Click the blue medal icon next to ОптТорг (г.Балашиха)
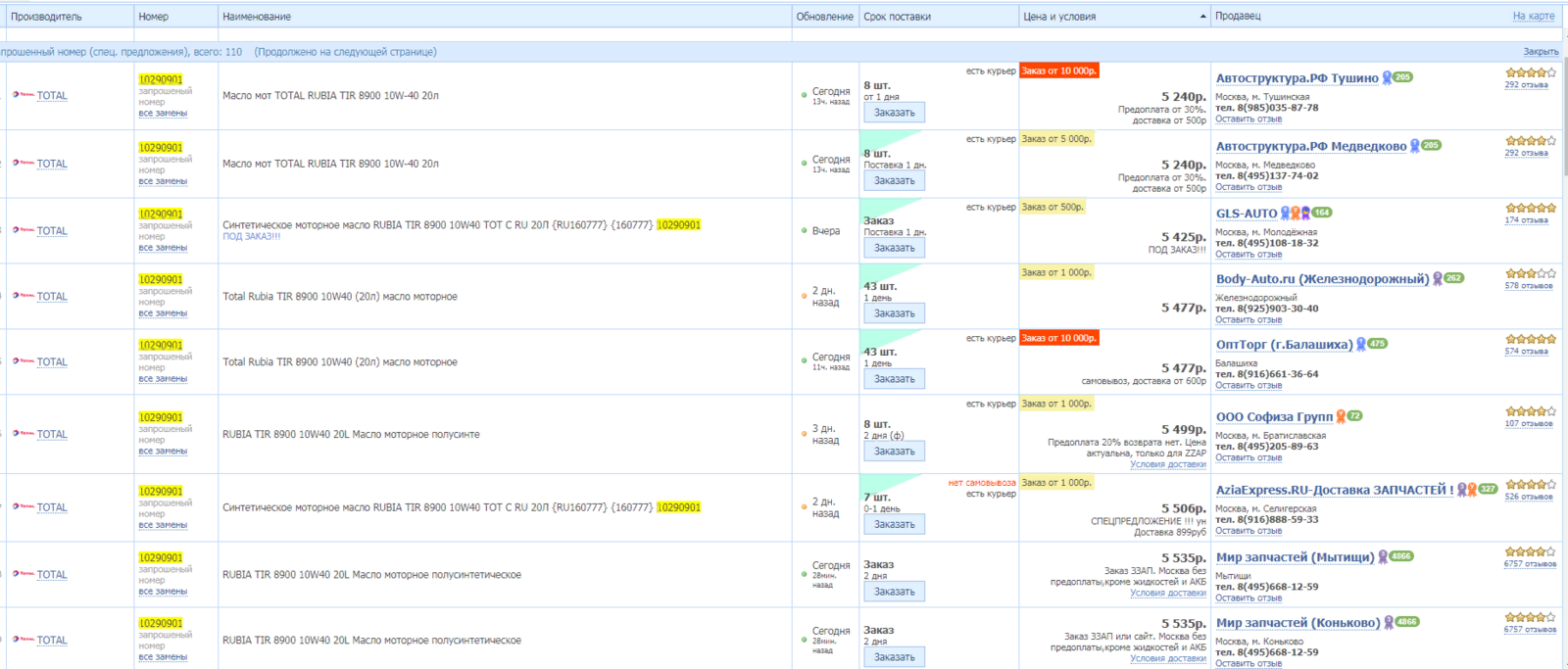Screen dimensions: 1568x669 pyautogui.click(x=1361, y=344)
